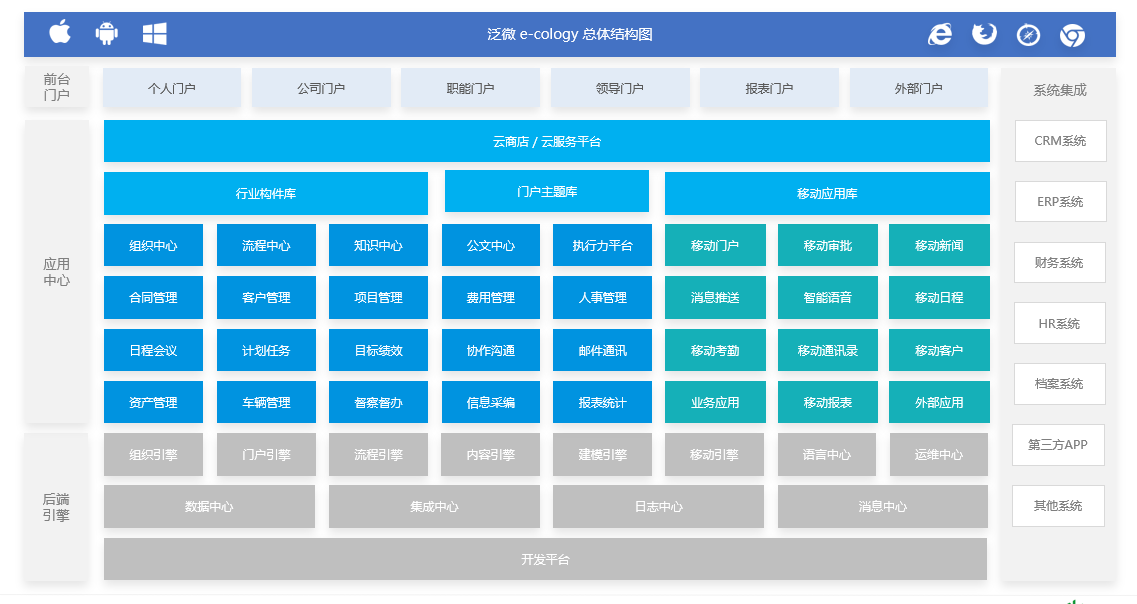Open the 移动审批 mobile app

pos(827,245)
